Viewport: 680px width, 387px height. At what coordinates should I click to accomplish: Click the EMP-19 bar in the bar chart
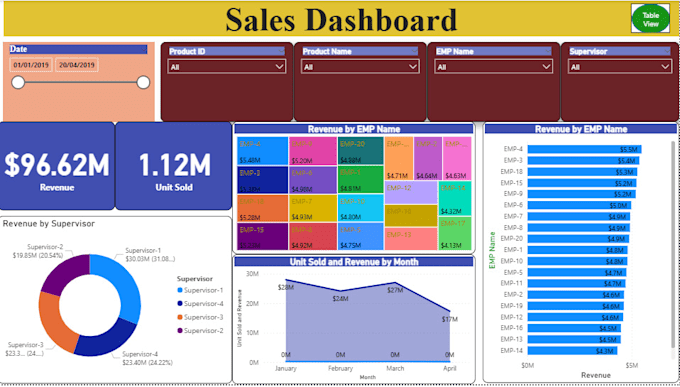pos(575,306)
